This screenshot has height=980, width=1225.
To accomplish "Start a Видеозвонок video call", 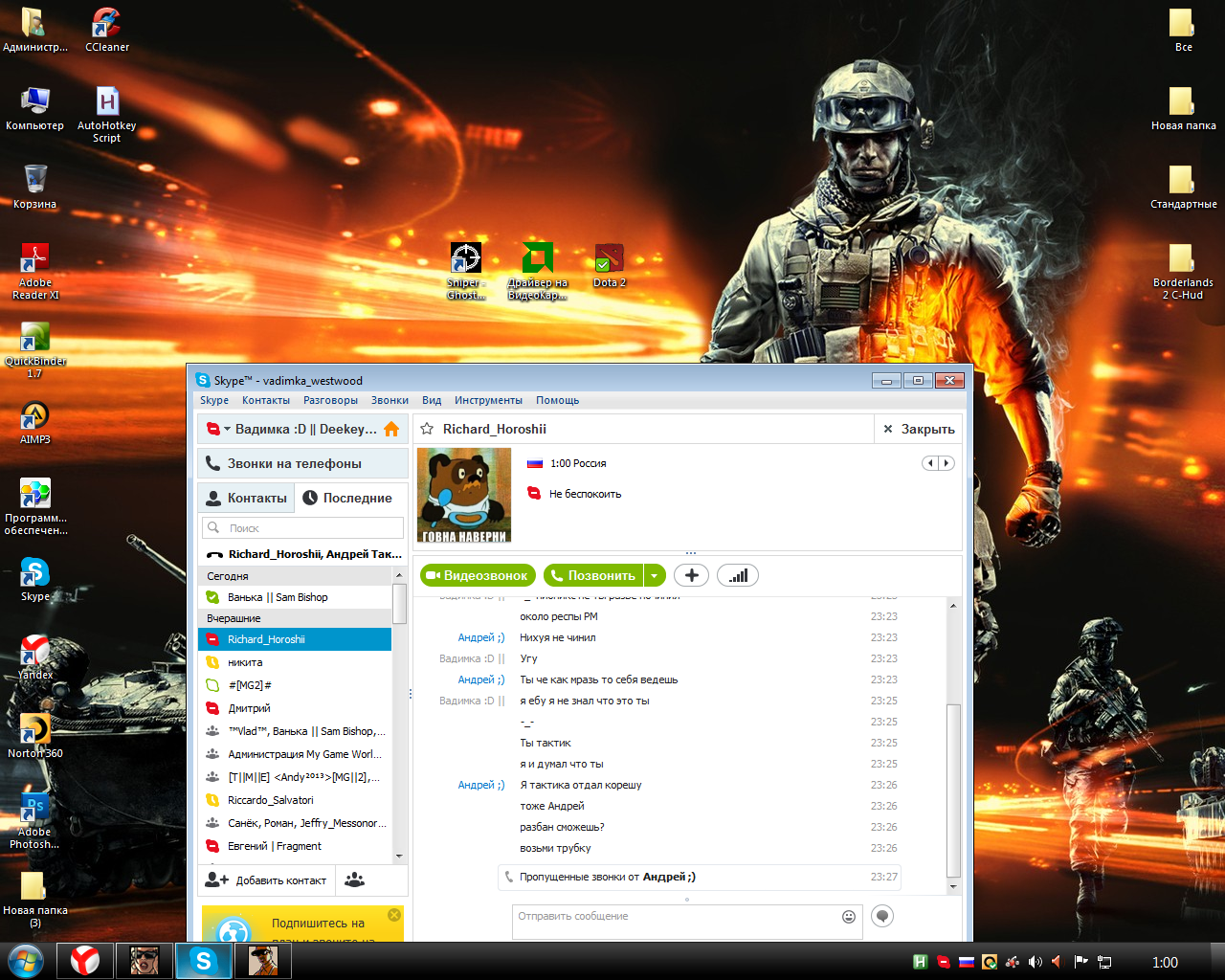I will (478, 575).
